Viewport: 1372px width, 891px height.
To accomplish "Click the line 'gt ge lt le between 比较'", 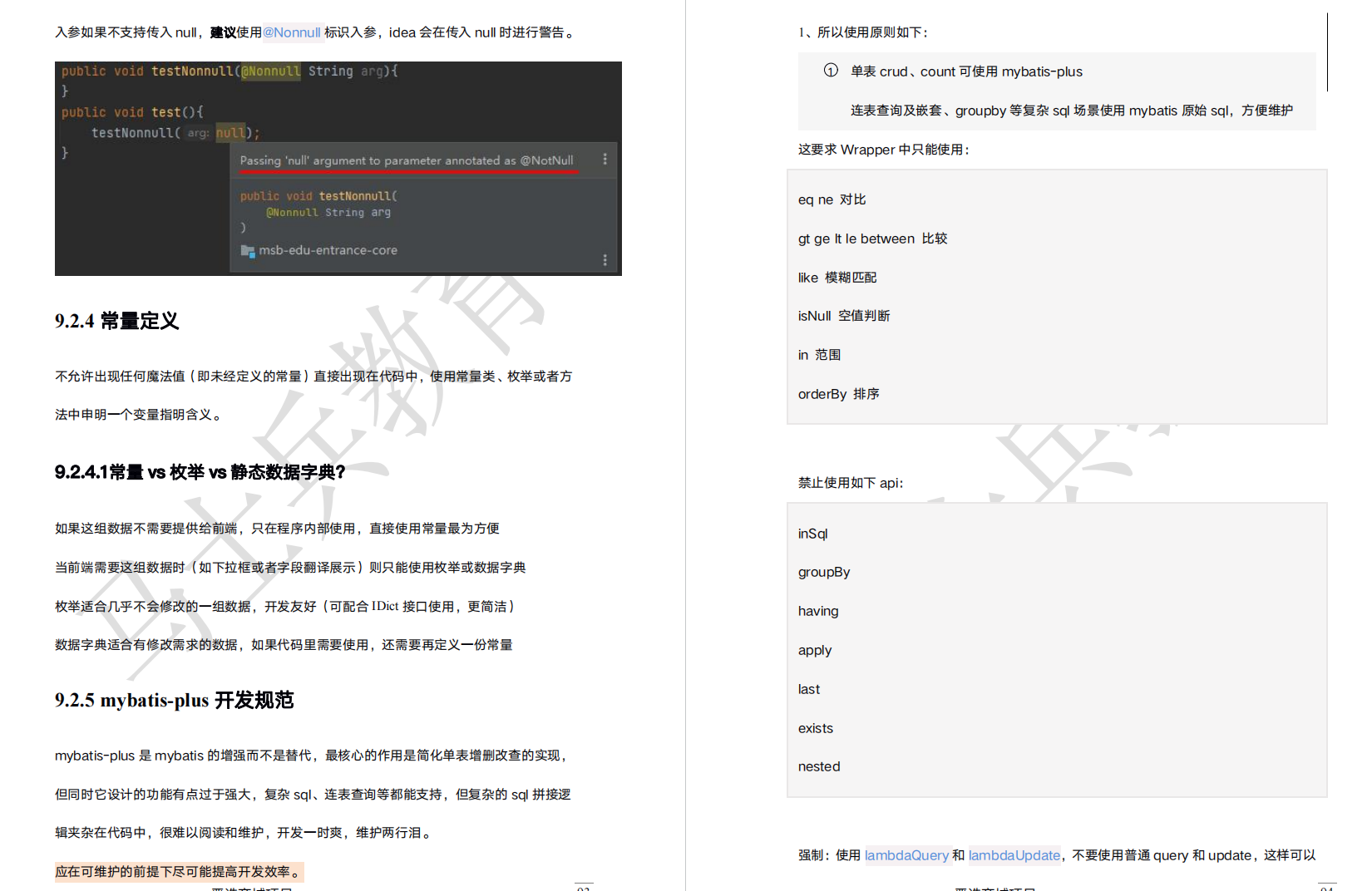I will point(872,239).
